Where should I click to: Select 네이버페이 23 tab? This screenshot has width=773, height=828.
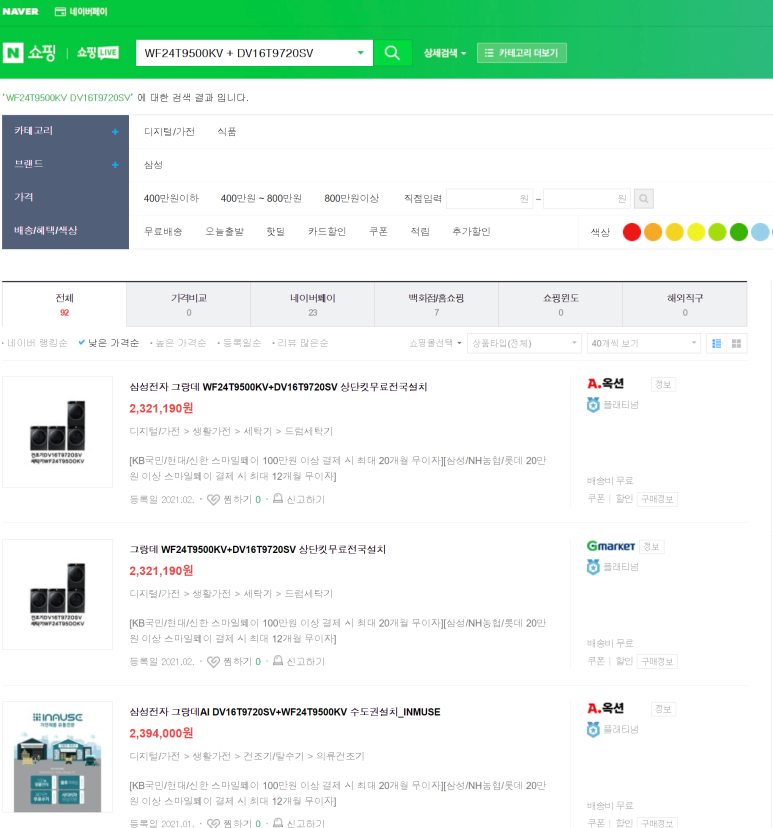[x=313, y=305]
